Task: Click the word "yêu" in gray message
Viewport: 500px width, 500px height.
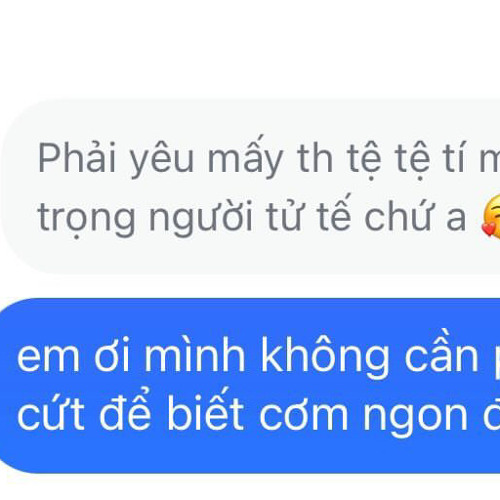Action: pyautogui.click(x=162, y=159)
